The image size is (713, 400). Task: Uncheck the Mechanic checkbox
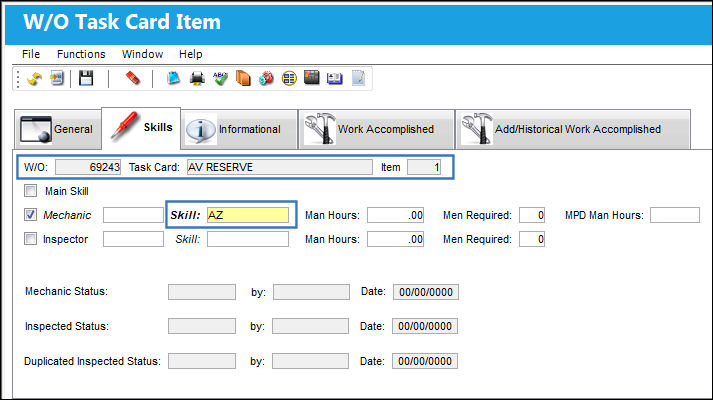point(30,215)
